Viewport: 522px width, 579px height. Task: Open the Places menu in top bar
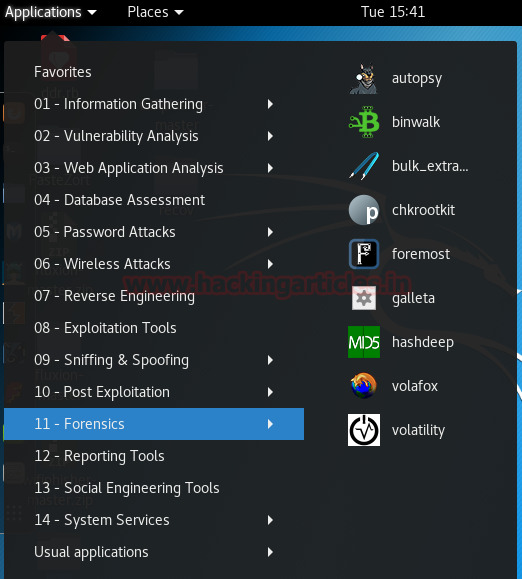(155, 12)
